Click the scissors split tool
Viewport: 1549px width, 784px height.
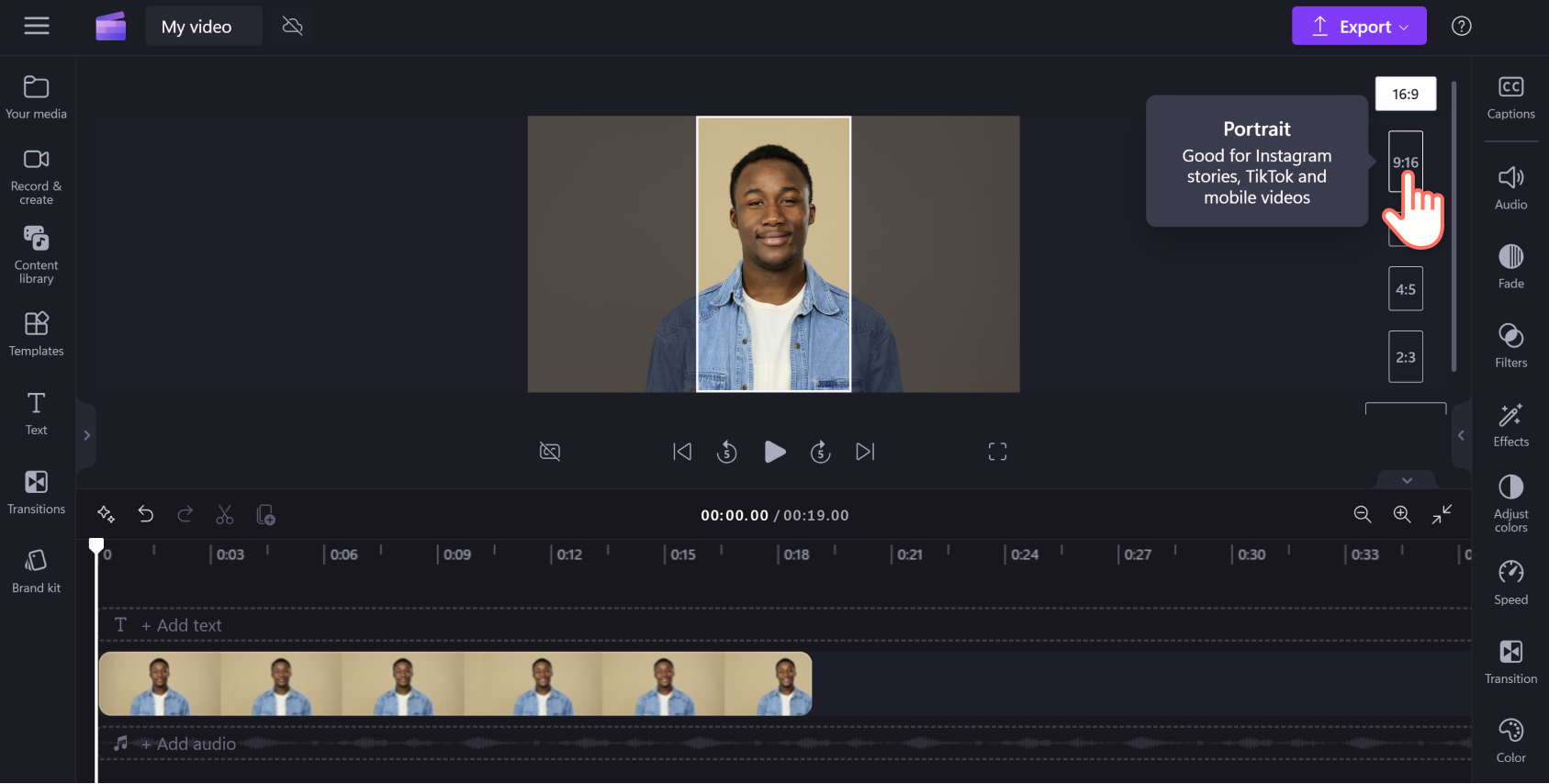225,514
